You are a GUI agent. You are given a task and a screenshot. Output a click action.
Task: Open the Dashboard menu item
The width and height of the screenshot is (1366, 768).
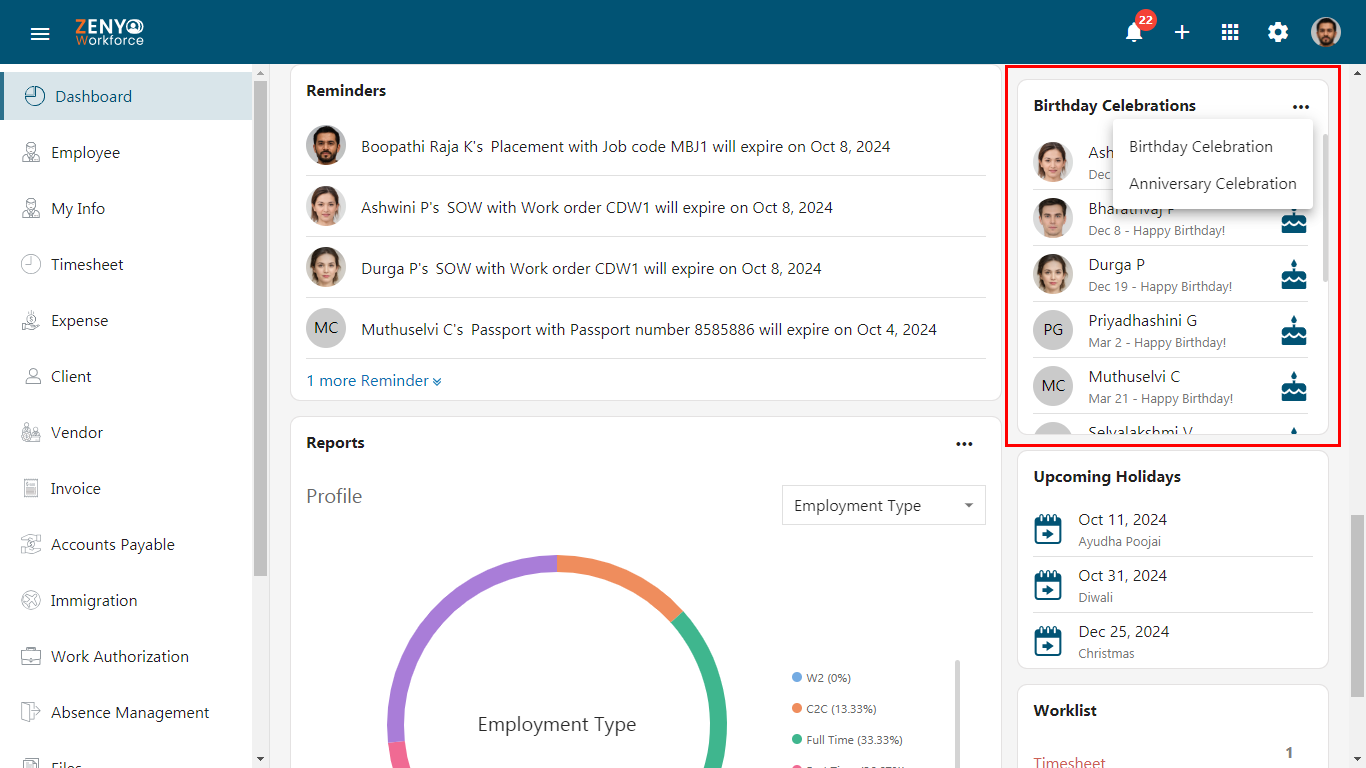(x=126, y=96)
